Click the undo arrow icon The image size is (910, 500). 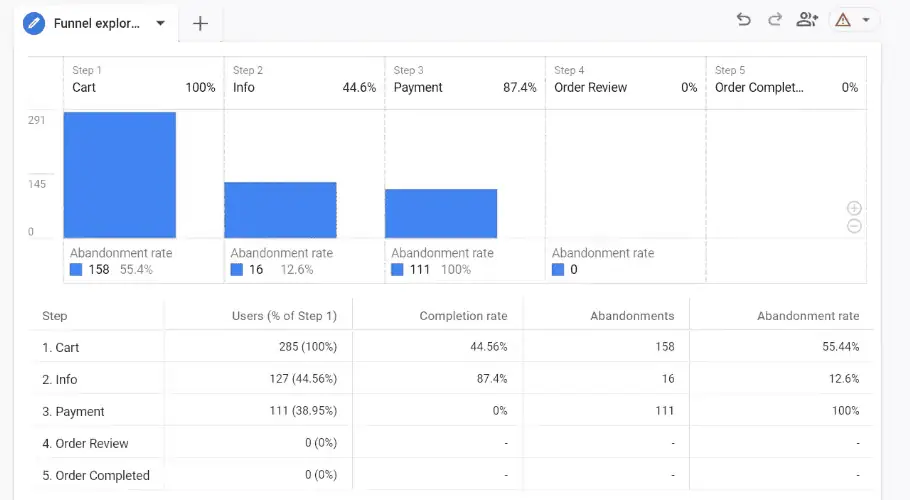click(743, 20)
